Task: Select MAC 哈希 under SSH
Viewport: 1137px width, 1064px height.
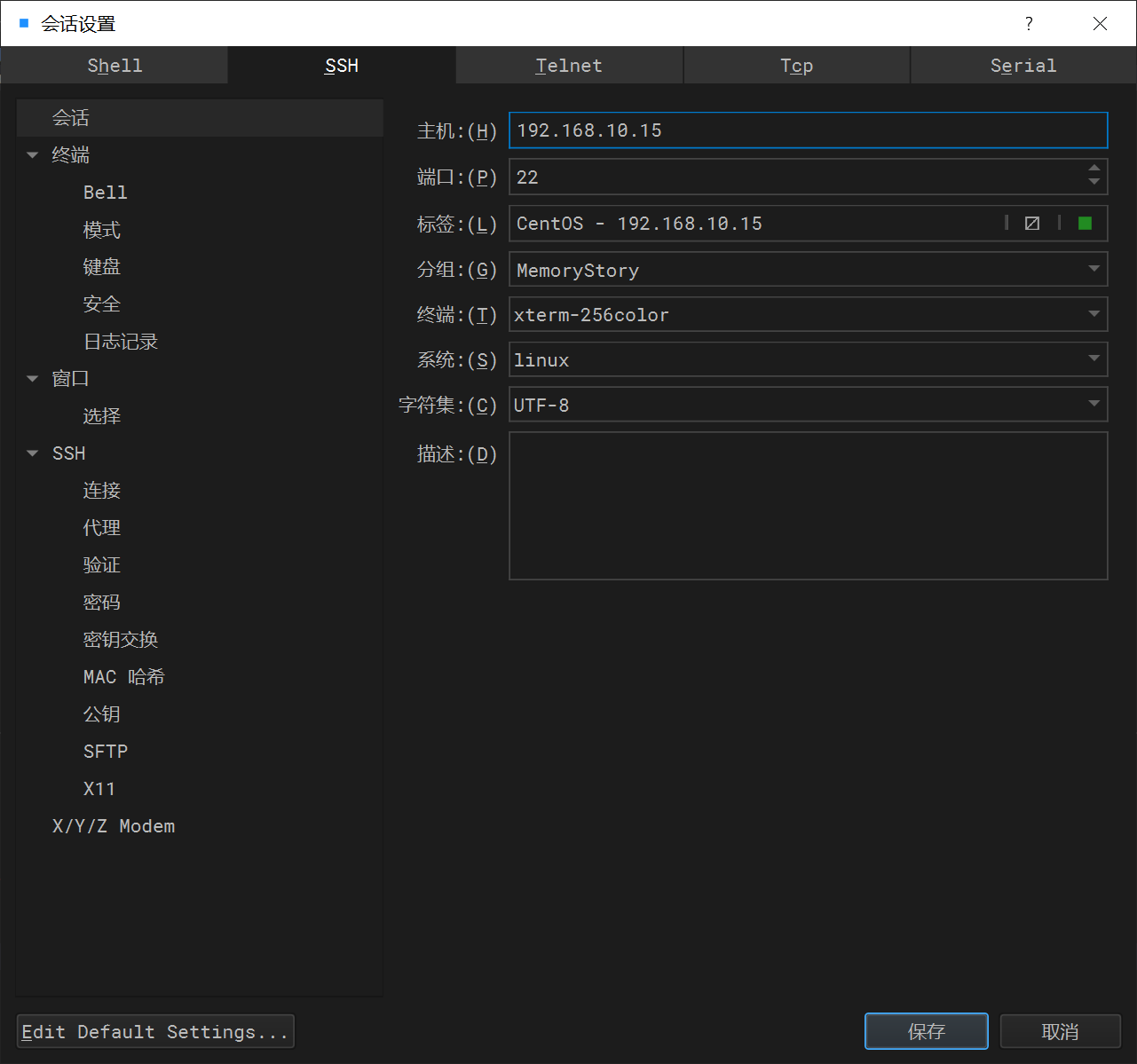Action: (124, 677)
